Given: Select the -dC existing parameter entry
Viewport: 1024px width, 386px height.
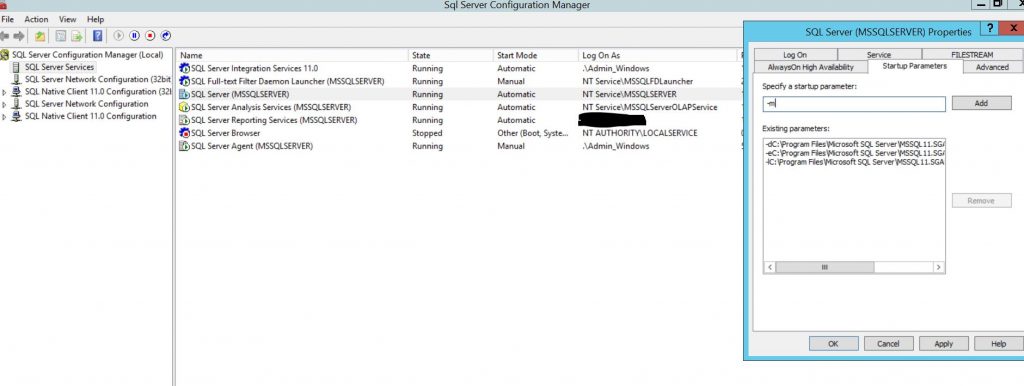Looking at the screenshot, I should click(x=854, y=143).
